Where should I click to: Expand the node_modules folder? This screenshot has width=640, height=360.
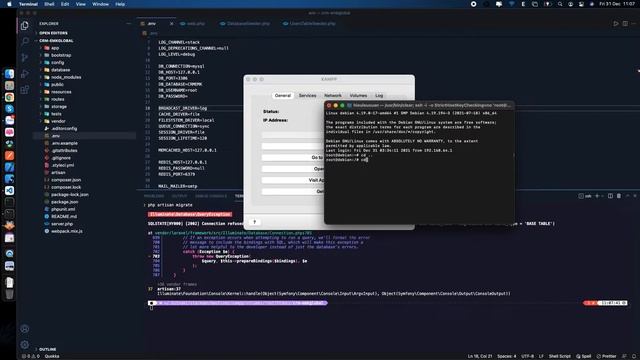pyautogui.click(x=66, y=77)
